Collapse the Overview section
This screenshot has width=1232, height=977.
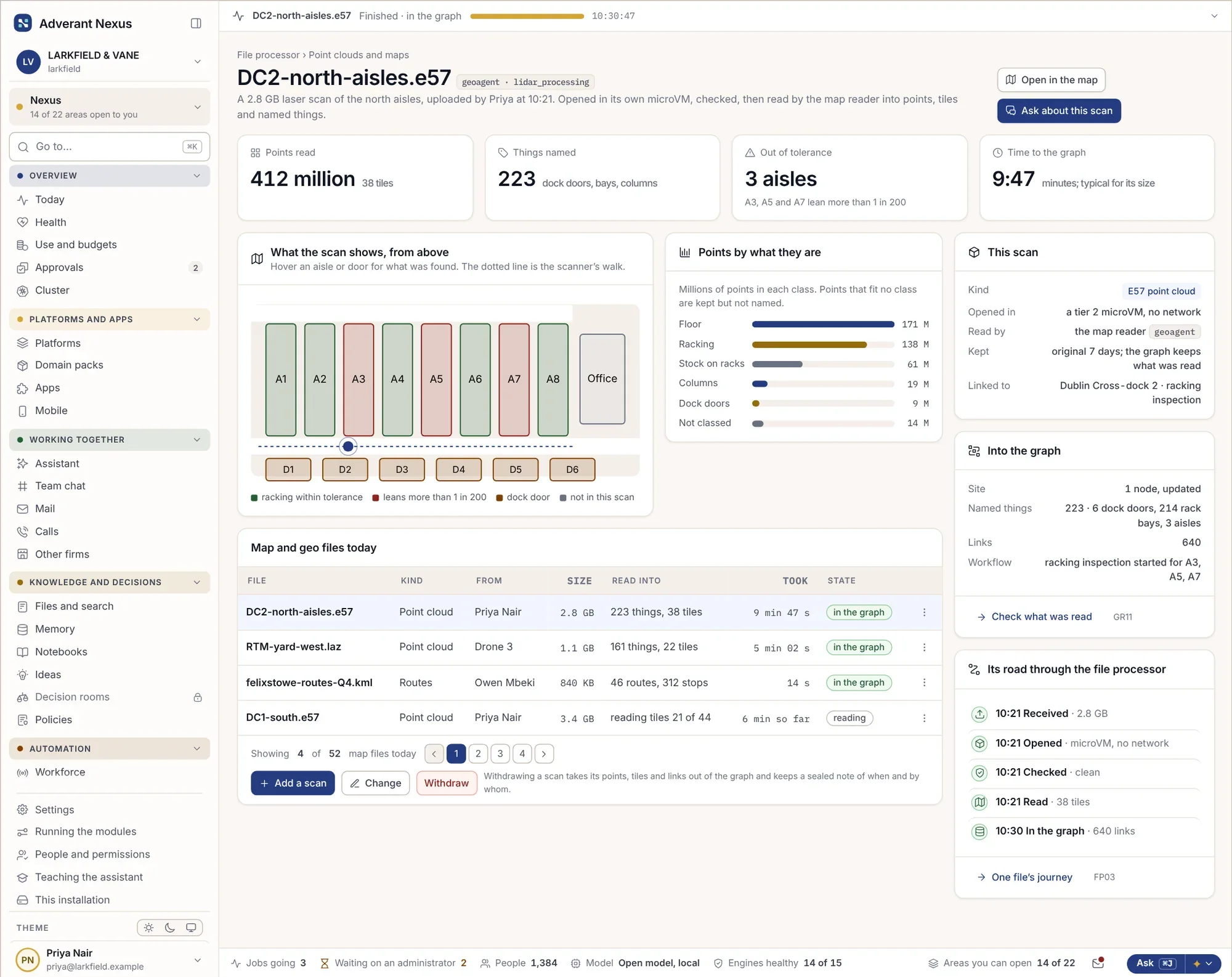click(x=110, y=176)
